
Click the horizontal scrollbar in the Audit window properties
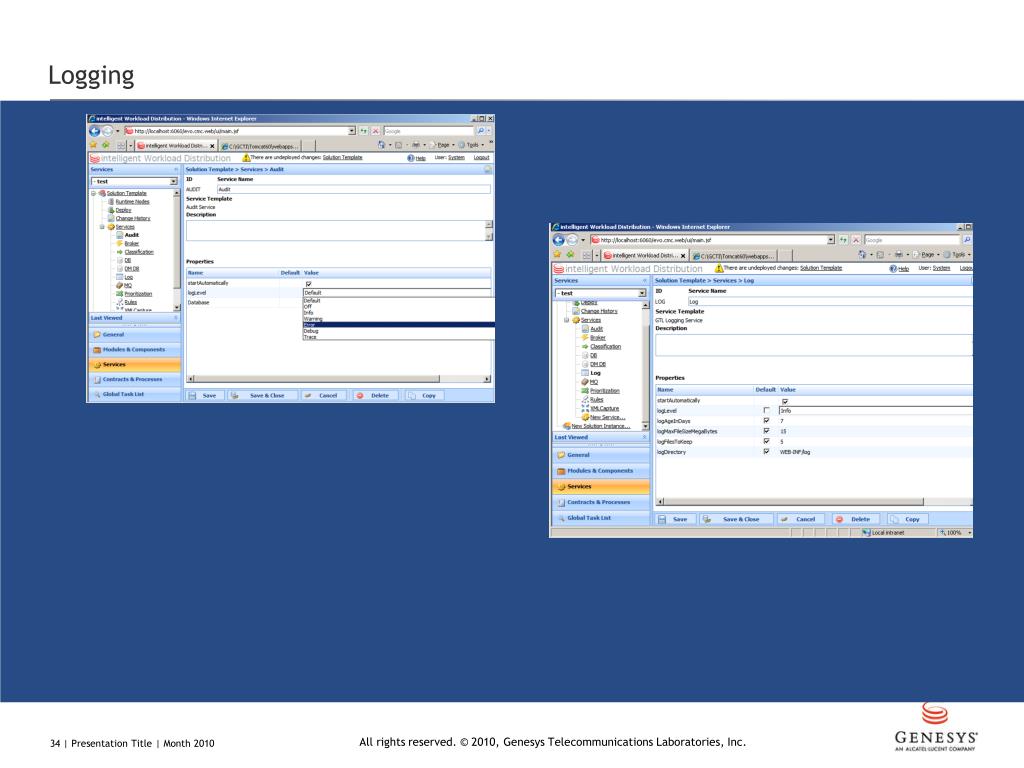click(339, 379)
